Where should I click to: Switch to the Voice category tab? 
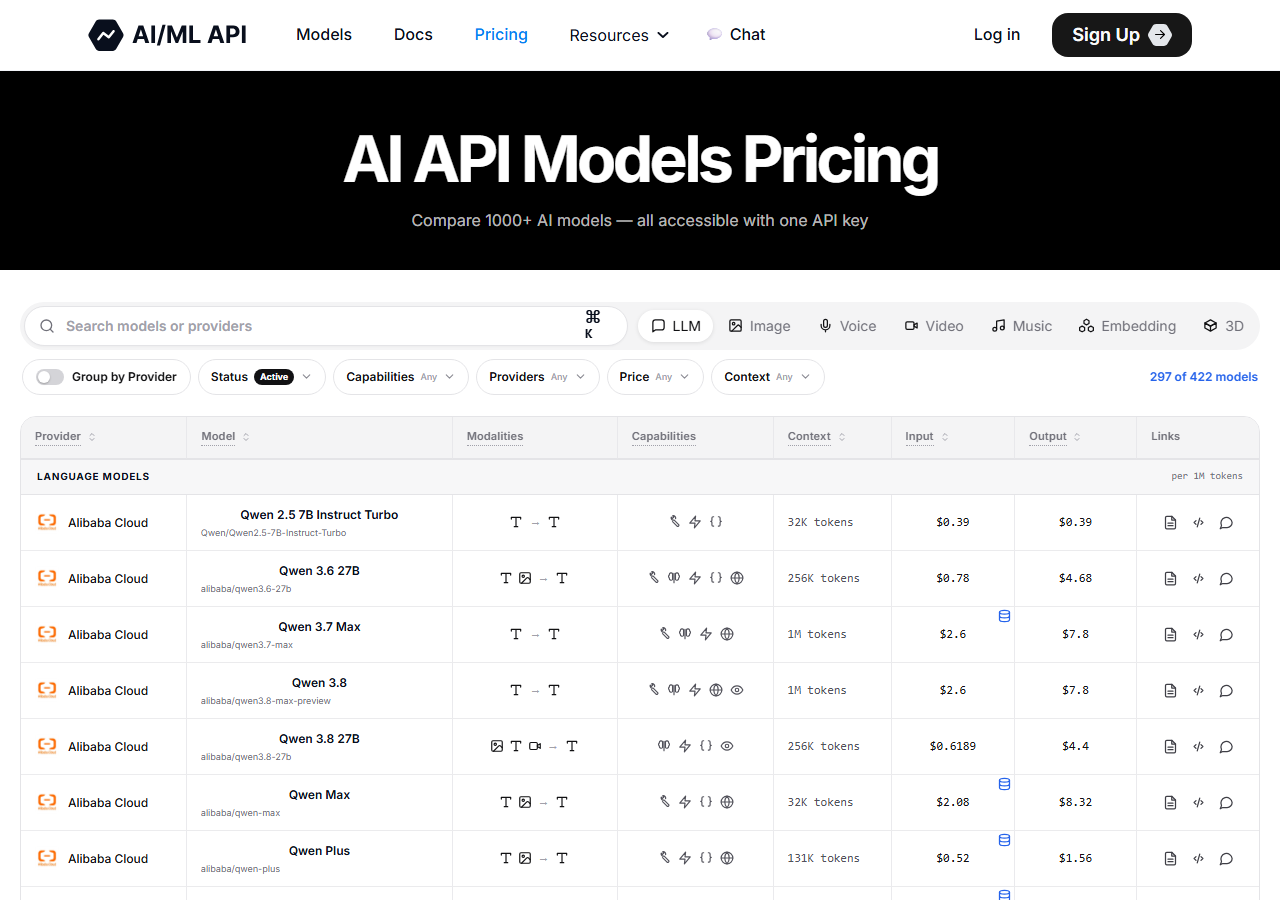pos(848,326)
